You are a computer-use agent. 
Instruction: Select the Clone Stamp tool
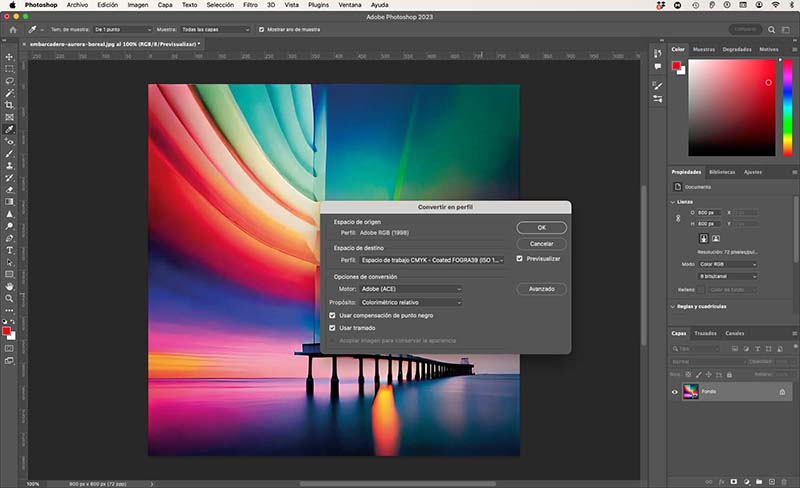9,166
